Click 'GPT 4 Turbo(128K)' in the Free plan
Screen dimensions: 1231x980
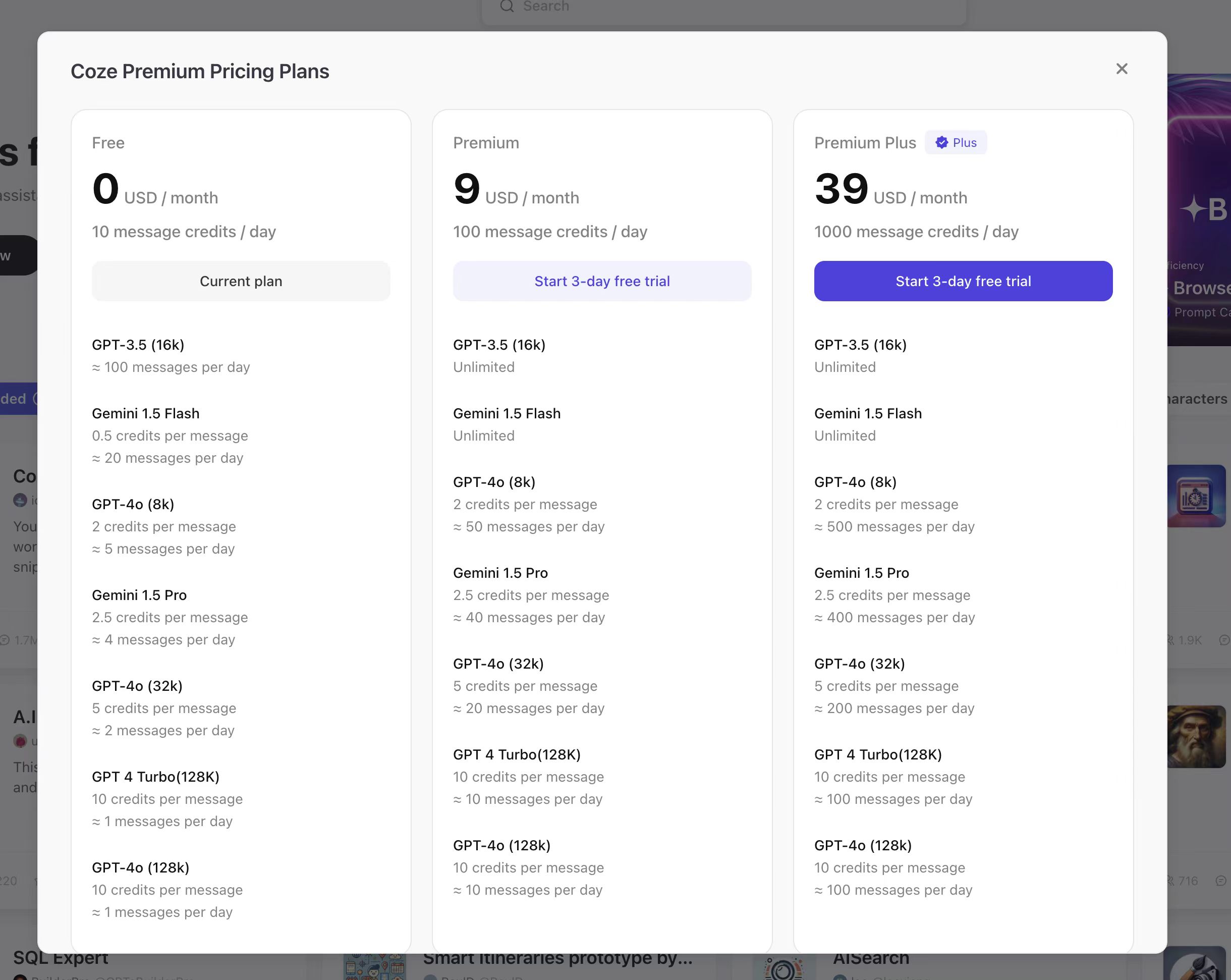[156, 777]
